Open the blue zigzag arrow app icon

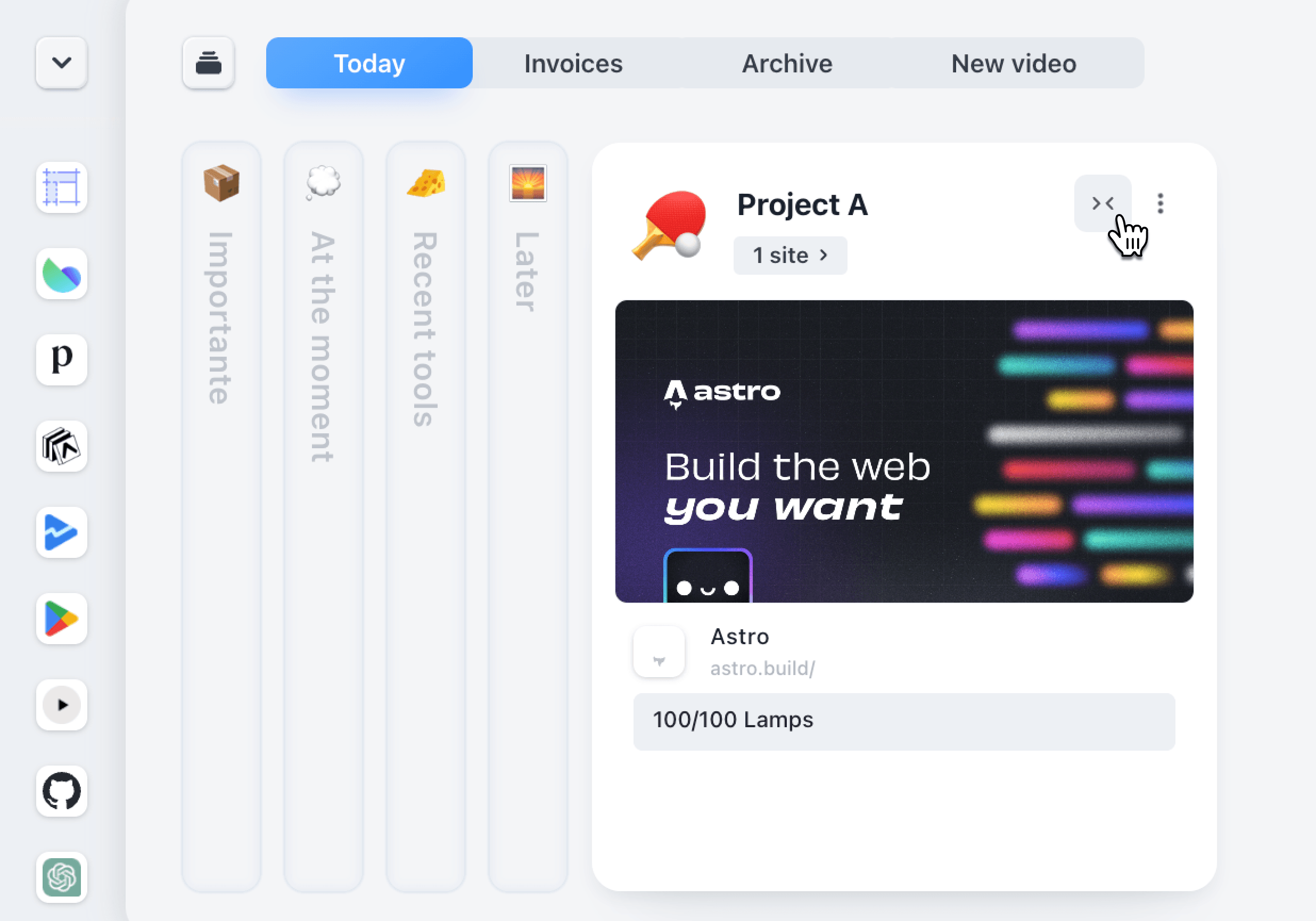[x=61, y=532]
